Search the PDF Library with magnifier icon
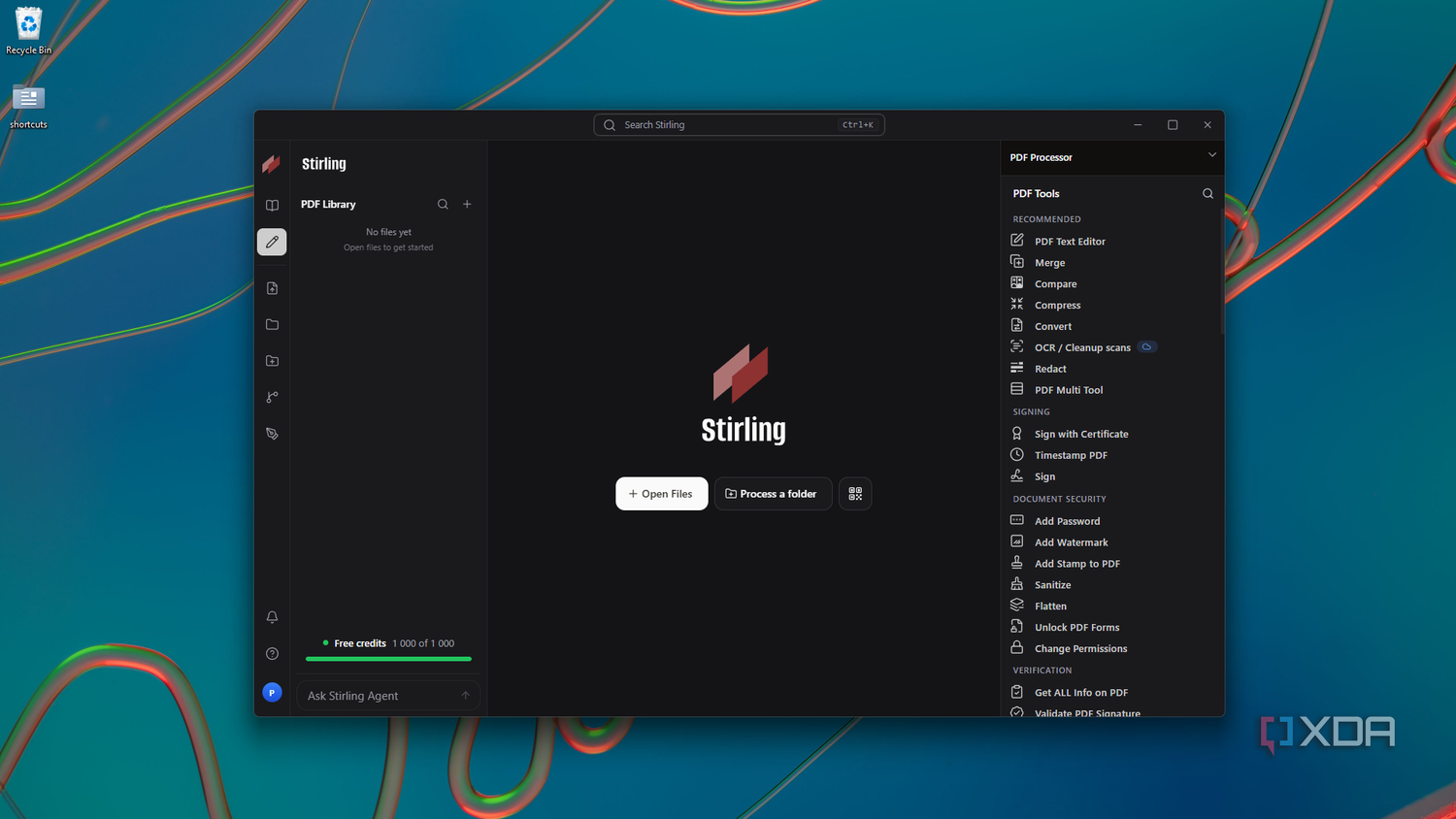This screenshot has width=1456, height=819. coord(443,204)
